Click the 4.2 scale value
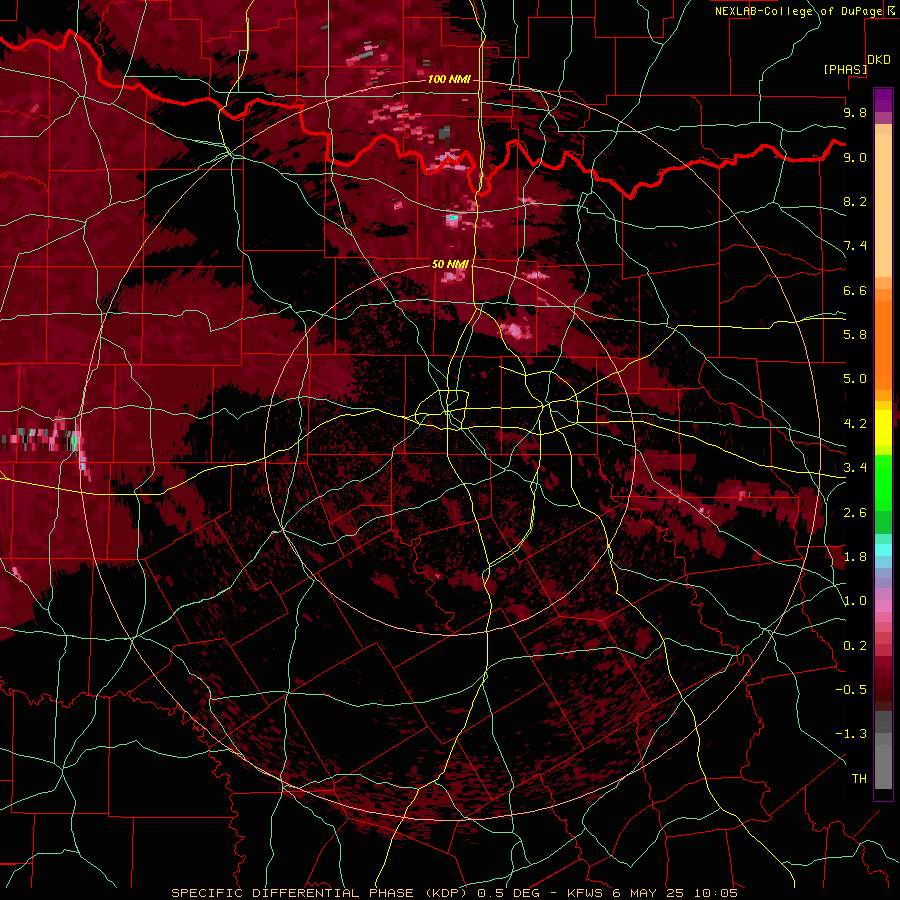This screenshot has height=900, width=900. pyautogui.click(x=855, y=424)
